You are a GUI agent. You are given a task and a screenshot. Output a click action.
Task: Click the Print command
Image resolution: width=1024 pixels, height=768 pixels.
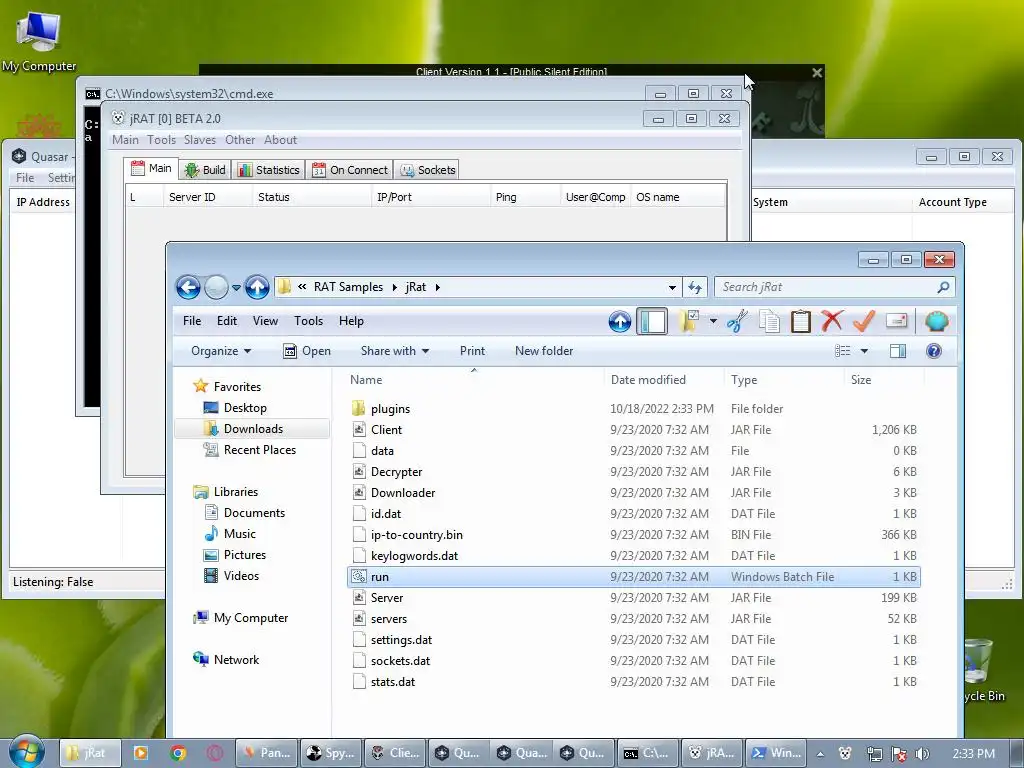[472, 351]
